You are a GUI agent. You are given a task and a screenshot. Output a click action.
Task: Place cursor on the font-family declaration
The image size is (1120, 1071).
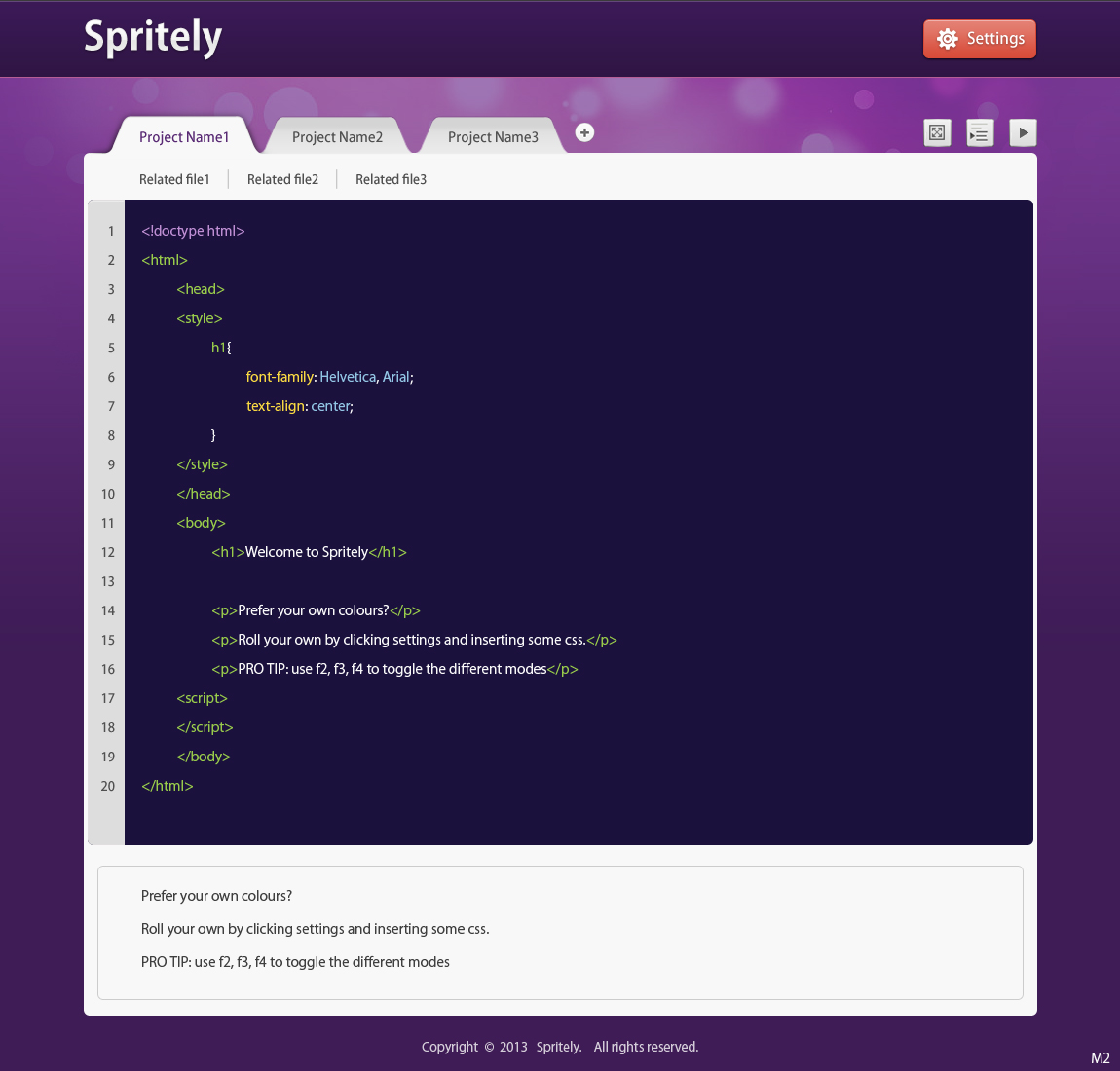click(x=280, y=377)
